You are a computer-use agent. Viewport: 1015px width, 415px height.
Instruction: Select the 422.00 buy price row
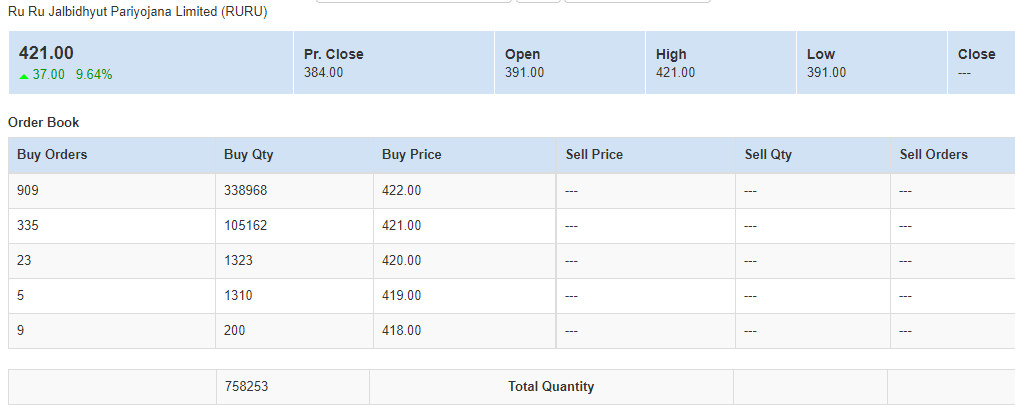(401, 191)
